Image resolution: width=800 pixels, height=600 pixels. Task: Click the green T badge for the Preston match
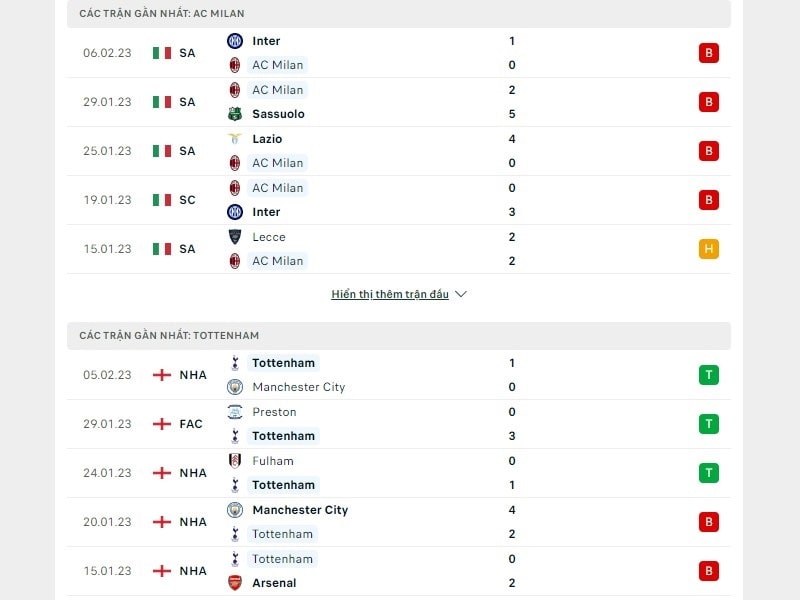pos(709,424)
